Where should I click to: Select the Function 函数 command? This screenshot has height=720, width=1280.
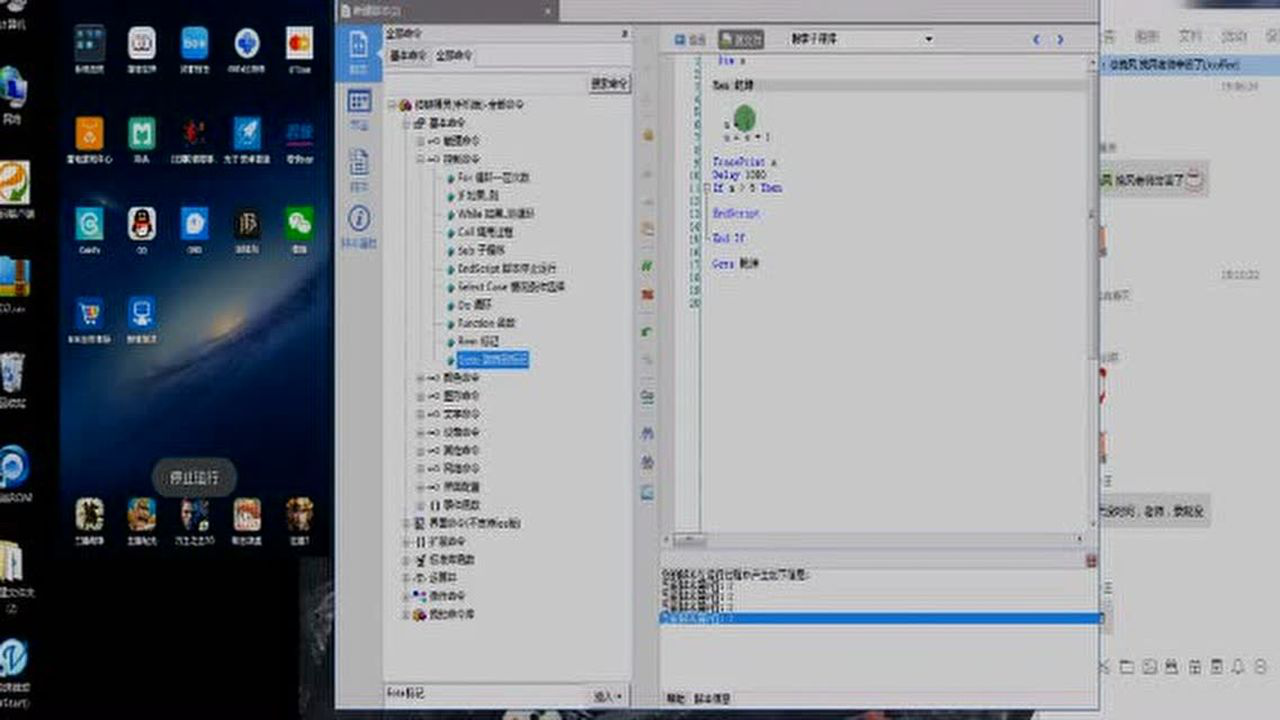(x=486, y=323)
